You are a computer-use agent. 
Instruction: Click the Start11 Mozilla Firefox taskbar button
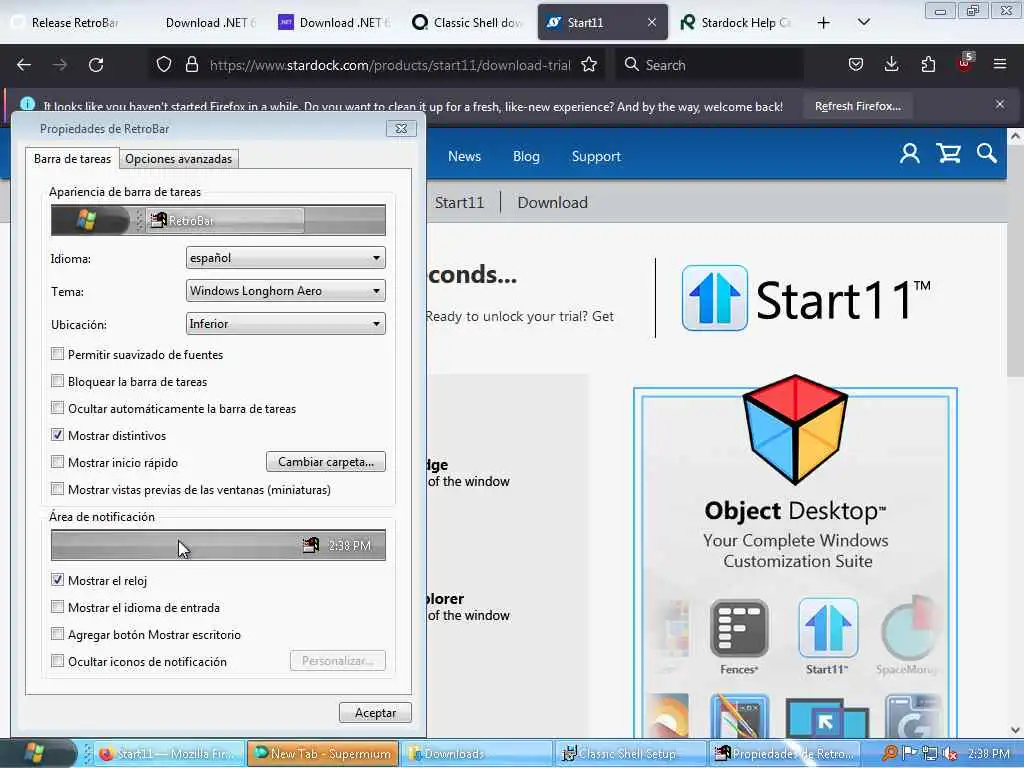170,754
